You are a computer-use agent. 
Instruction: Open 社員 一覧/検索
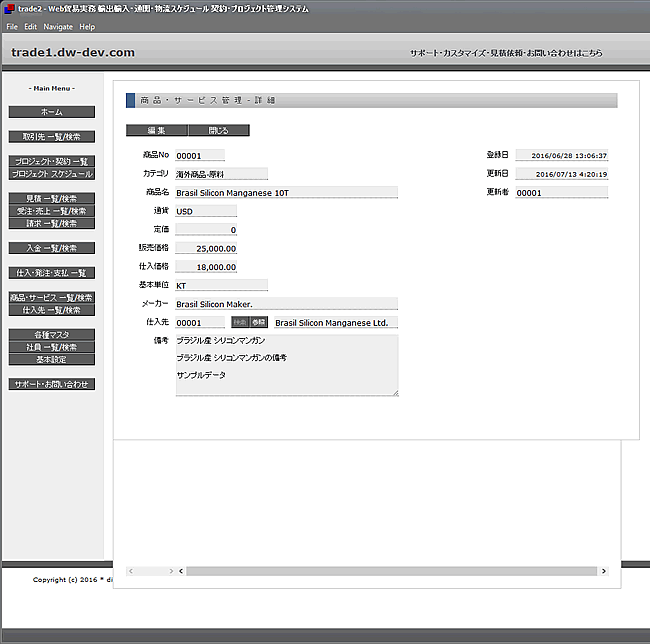52,347
